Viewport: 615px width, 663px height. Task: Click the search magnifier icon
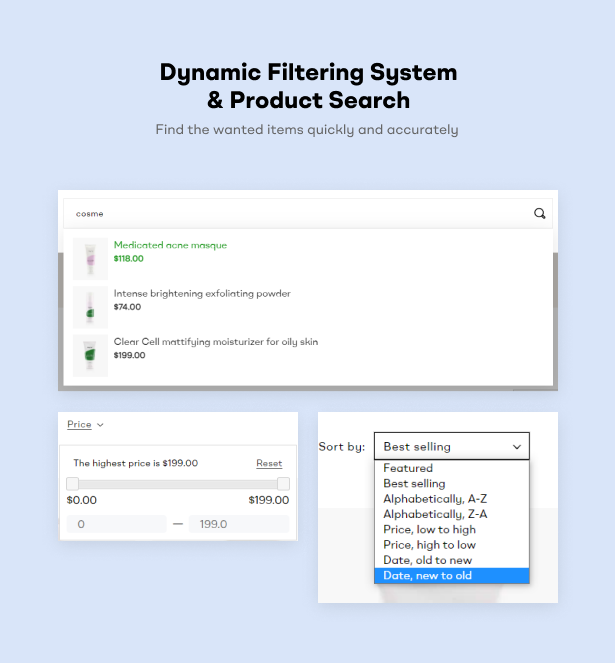coord(539,214)
